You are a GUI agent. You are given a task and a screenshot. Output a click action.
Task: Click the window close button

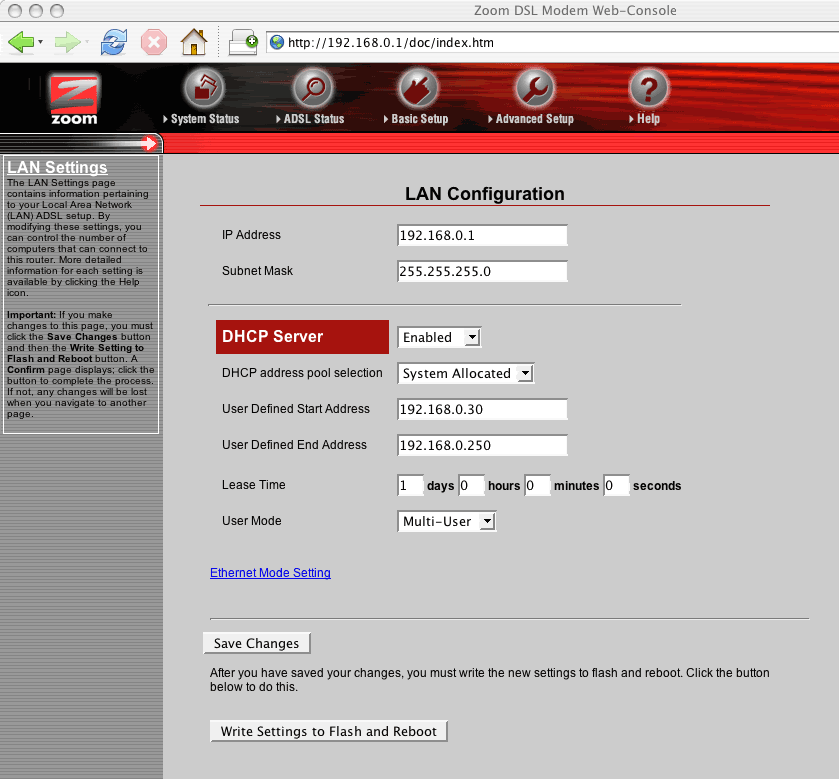(15, 11)
